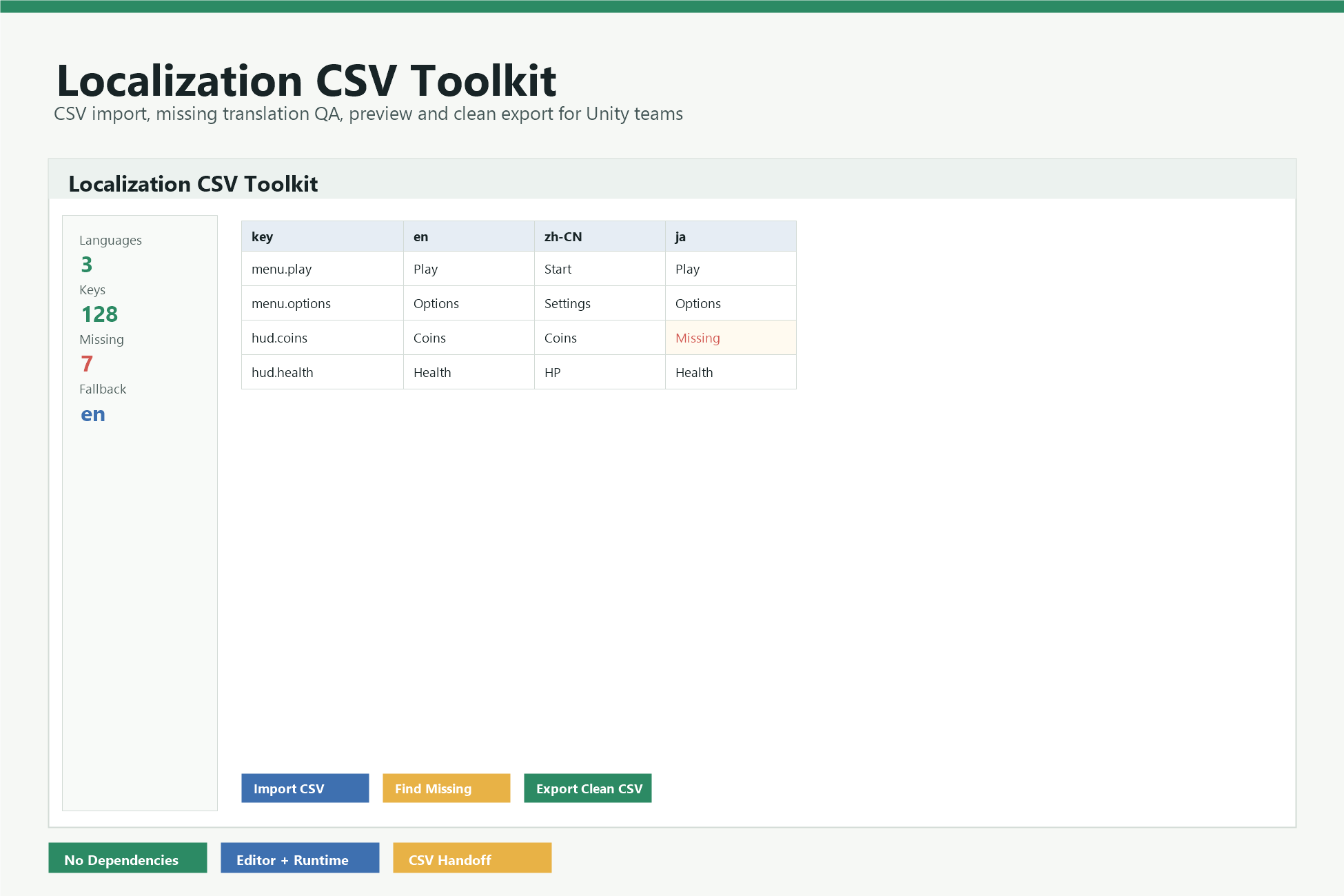Select the hud.coins key cell
Screen dimensions: 1344x896
click(x=323, y=338)
